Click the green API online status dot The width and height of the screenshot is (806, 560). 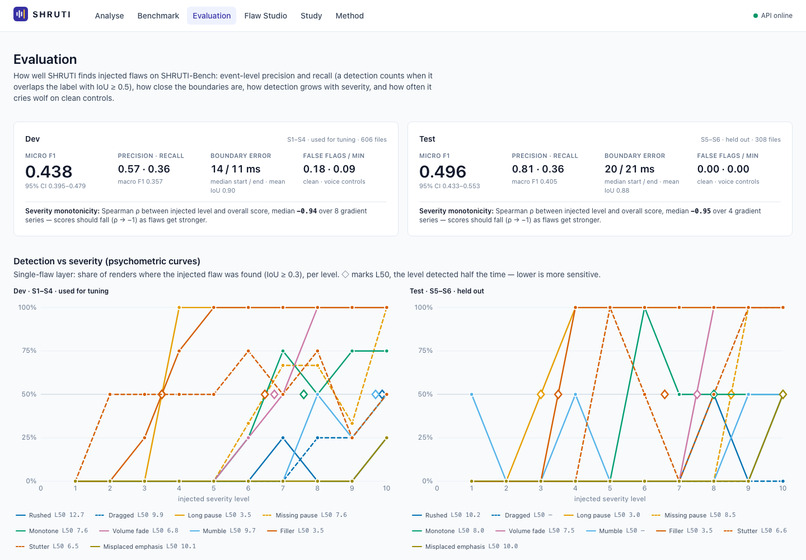click(x=755, y=15)
